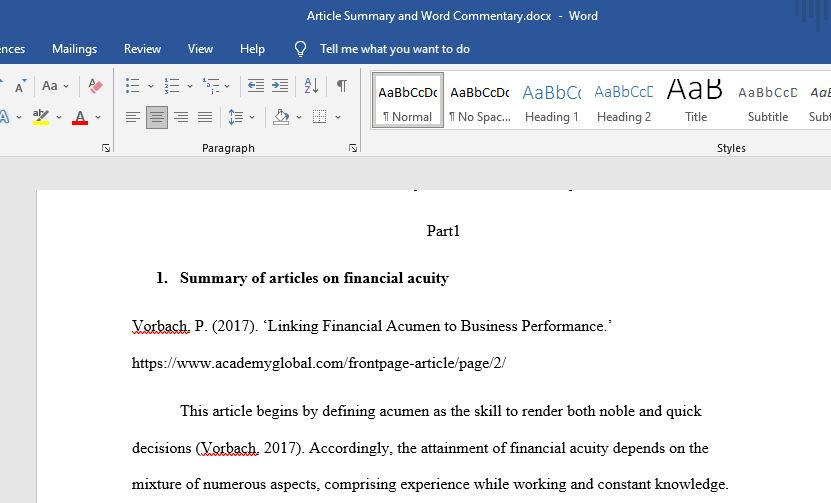Click the Numbering list icon
The height and width of the screenshot is (503, 831).
coord(172,85)
